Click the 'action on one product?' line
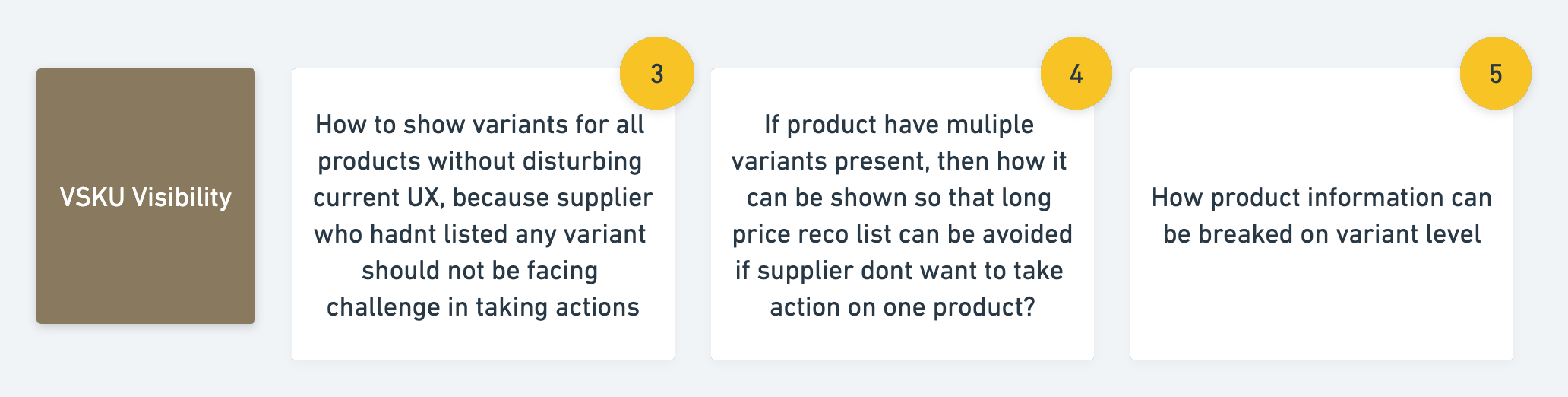1568x397 pixels. 903,307
